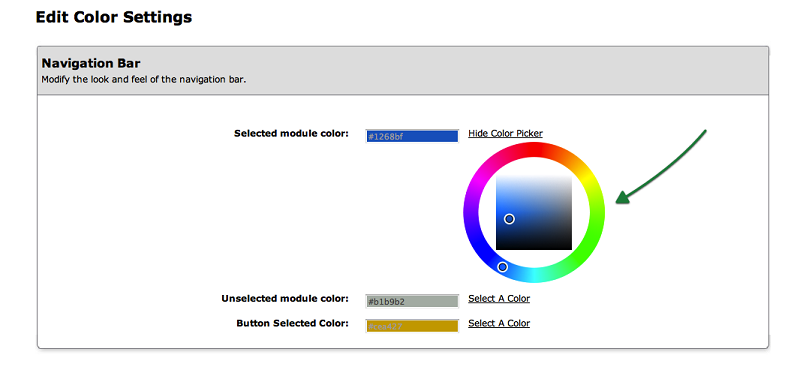Open Select A Color for Button Selected Color
806x370 pixels.
499,323
